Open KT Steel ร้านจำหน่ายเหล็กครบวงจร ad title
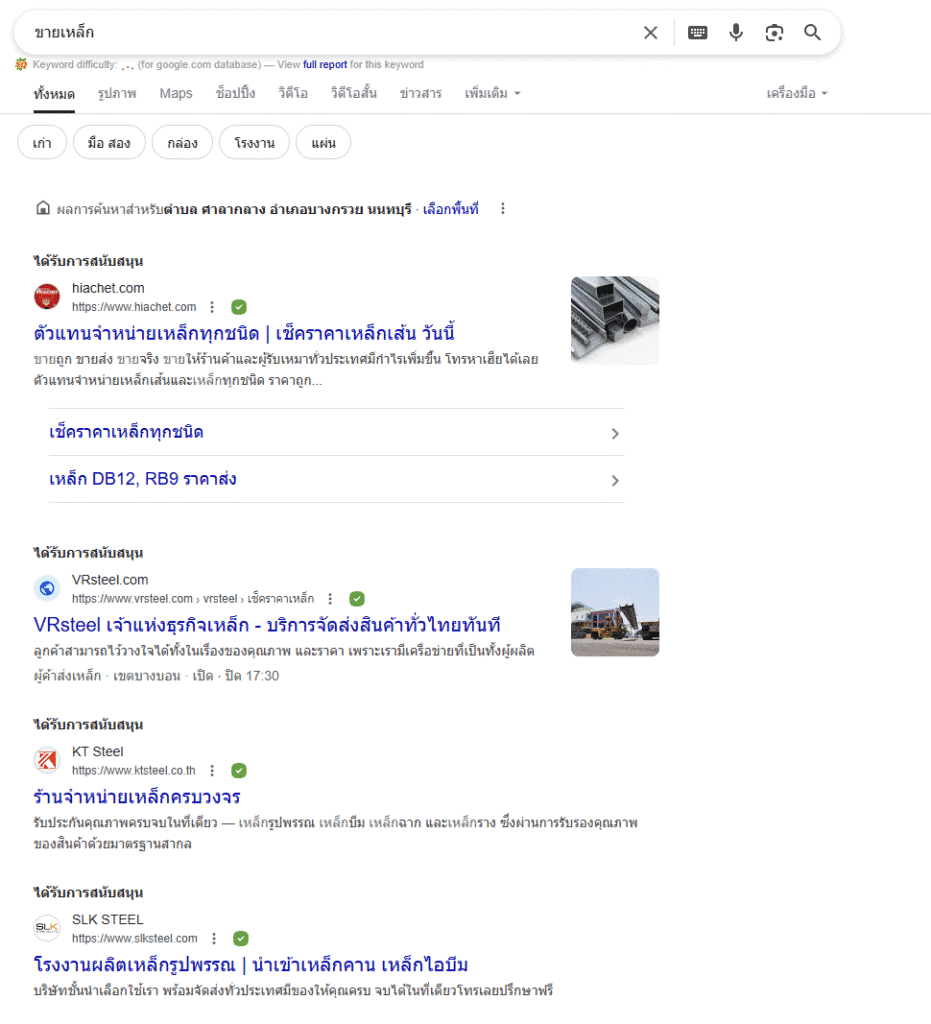The height and width of the screenshot is (1024, 931). (137, 797)
